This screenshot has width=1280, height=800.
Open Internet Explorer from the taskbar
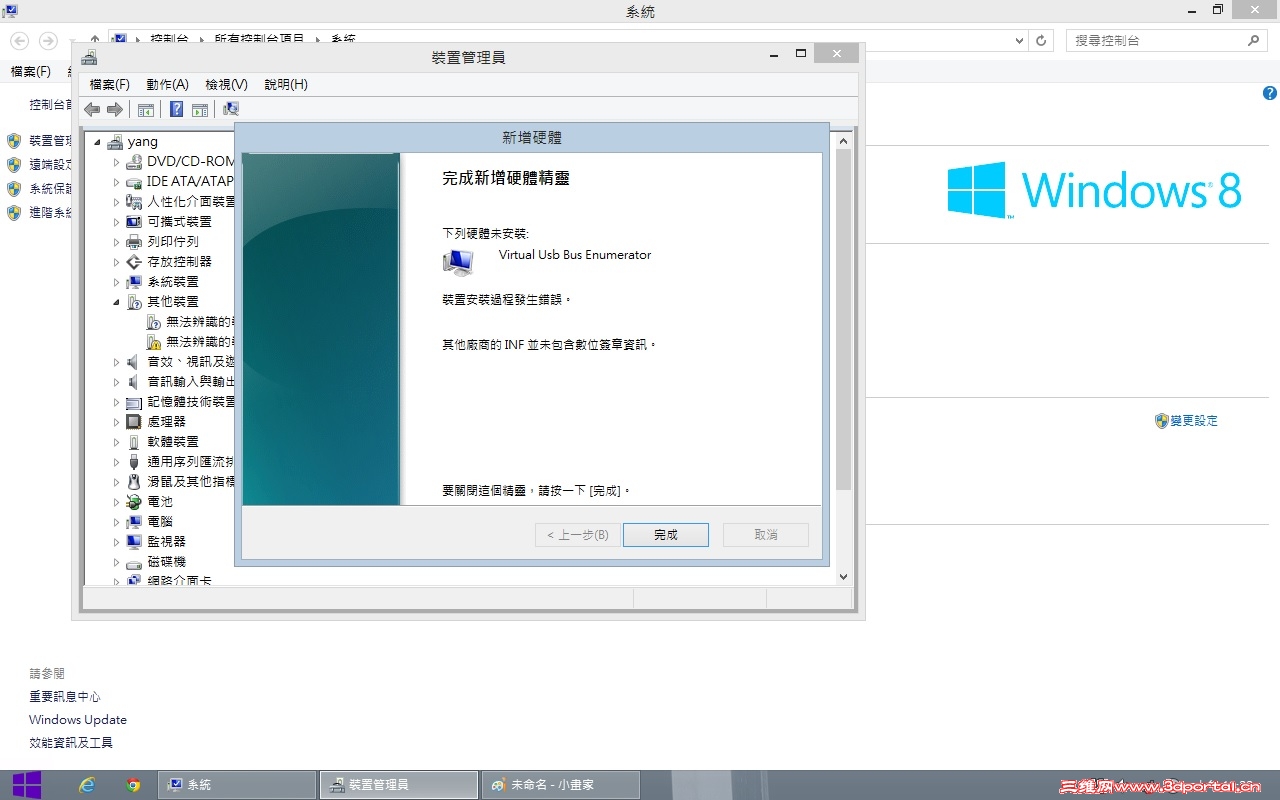87,785
